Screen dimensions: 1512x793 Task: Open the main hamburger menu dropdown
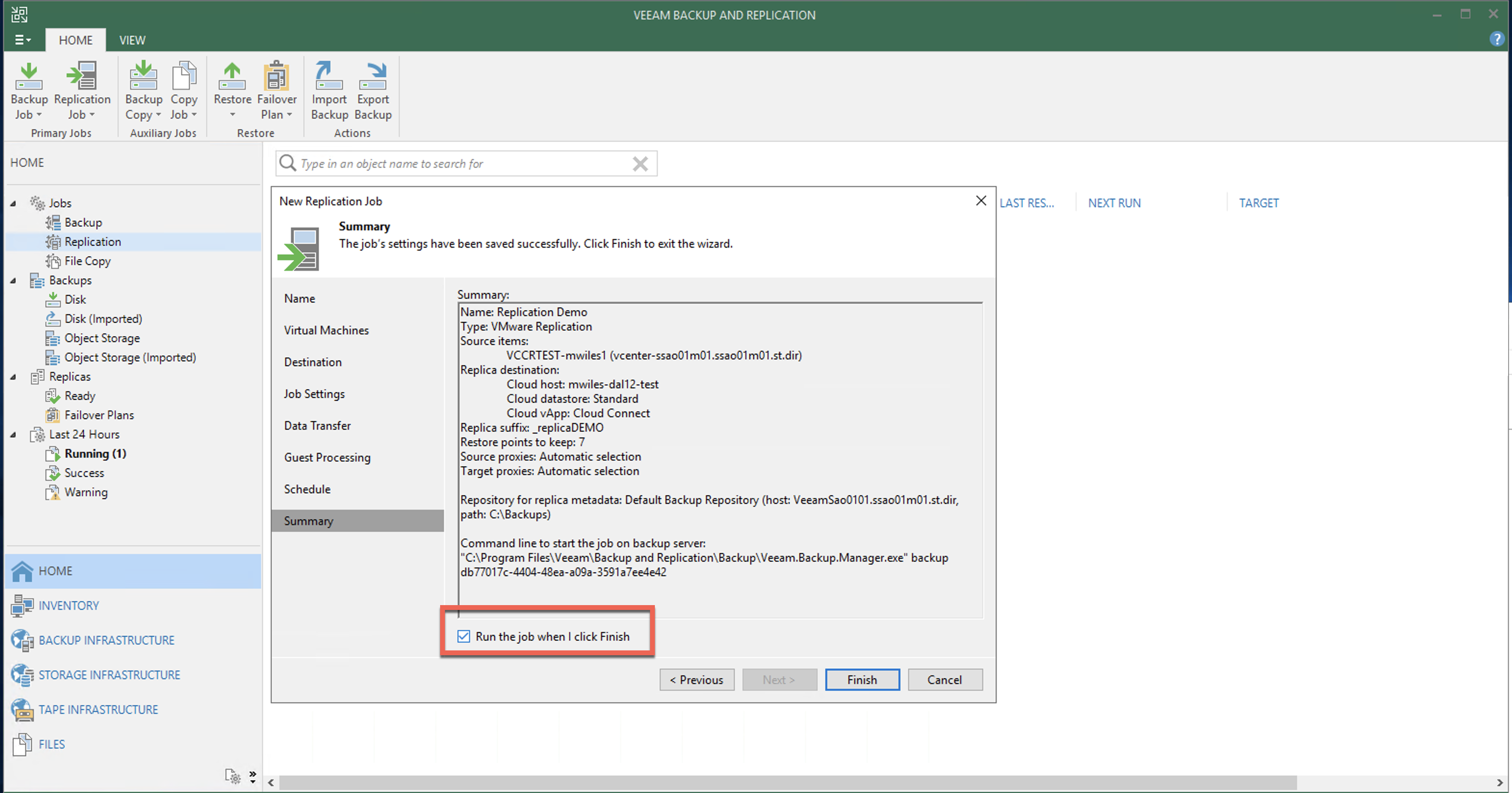[22, 40]
